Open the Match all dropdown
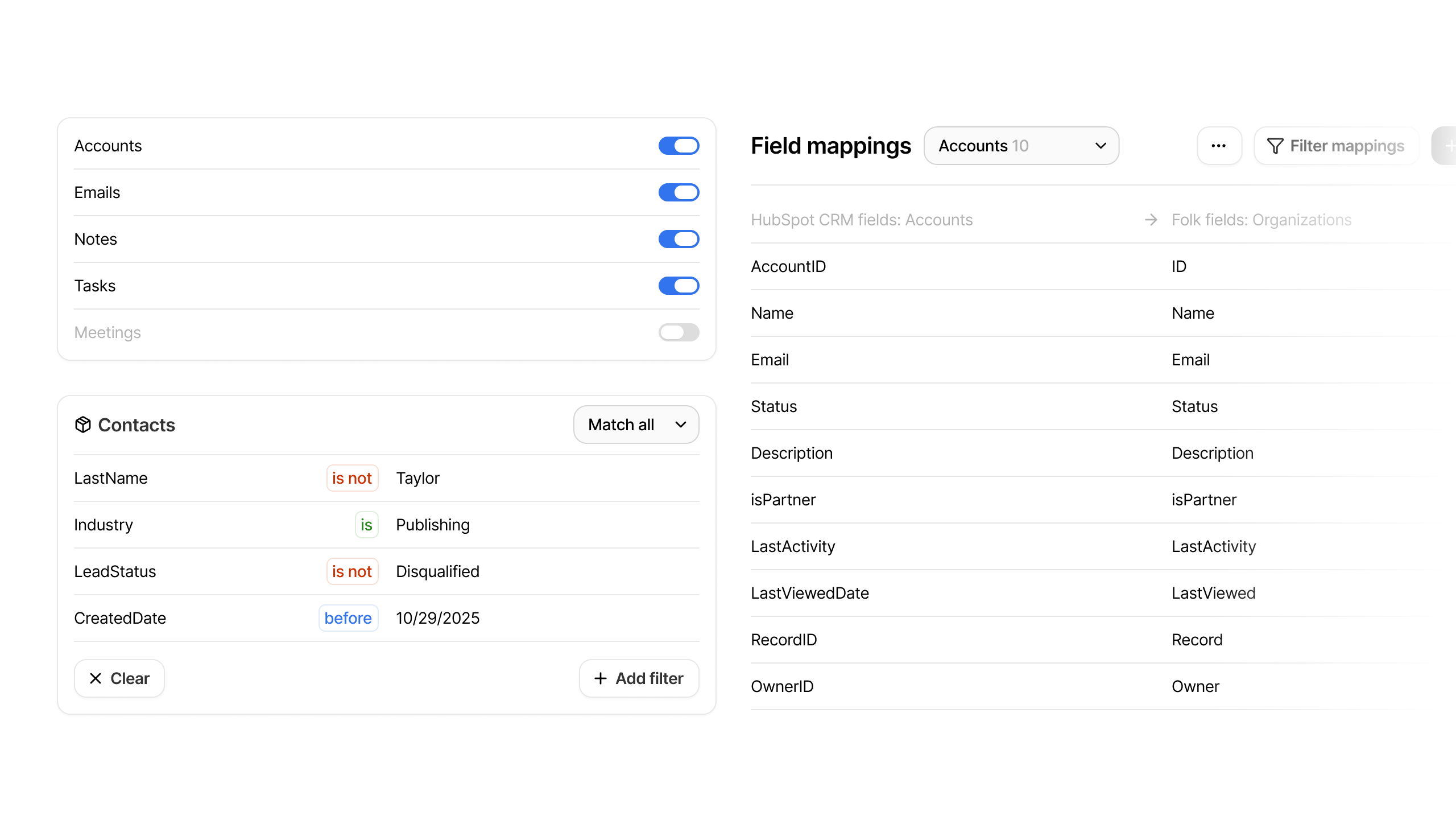 [635, 425]
